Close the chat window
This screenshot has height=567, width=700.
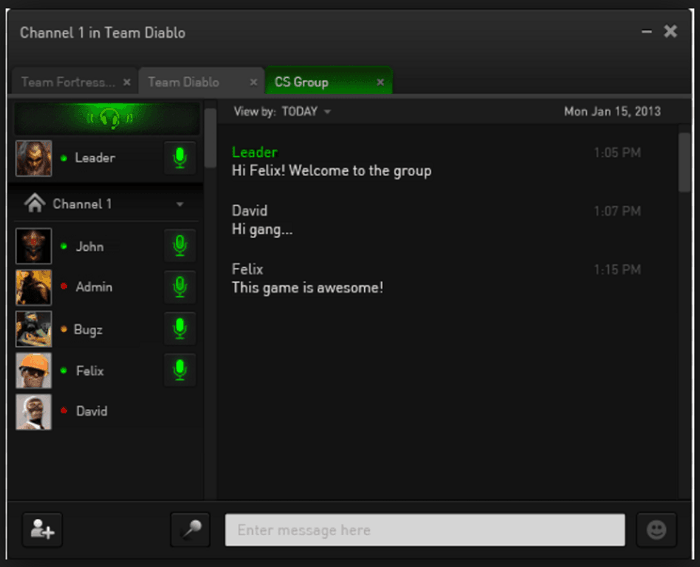[671, 31]
